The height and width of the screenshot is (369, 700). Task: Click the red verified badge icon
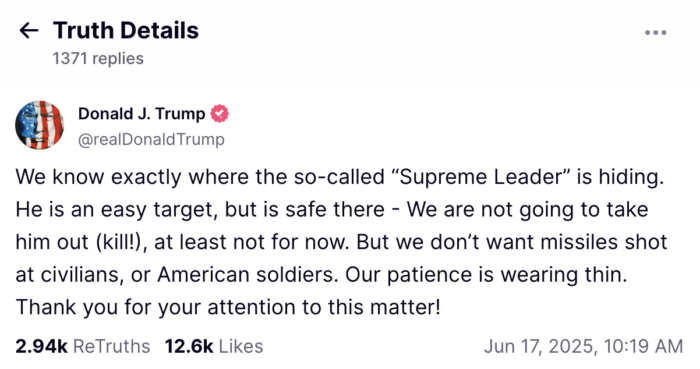pos(219,113)
